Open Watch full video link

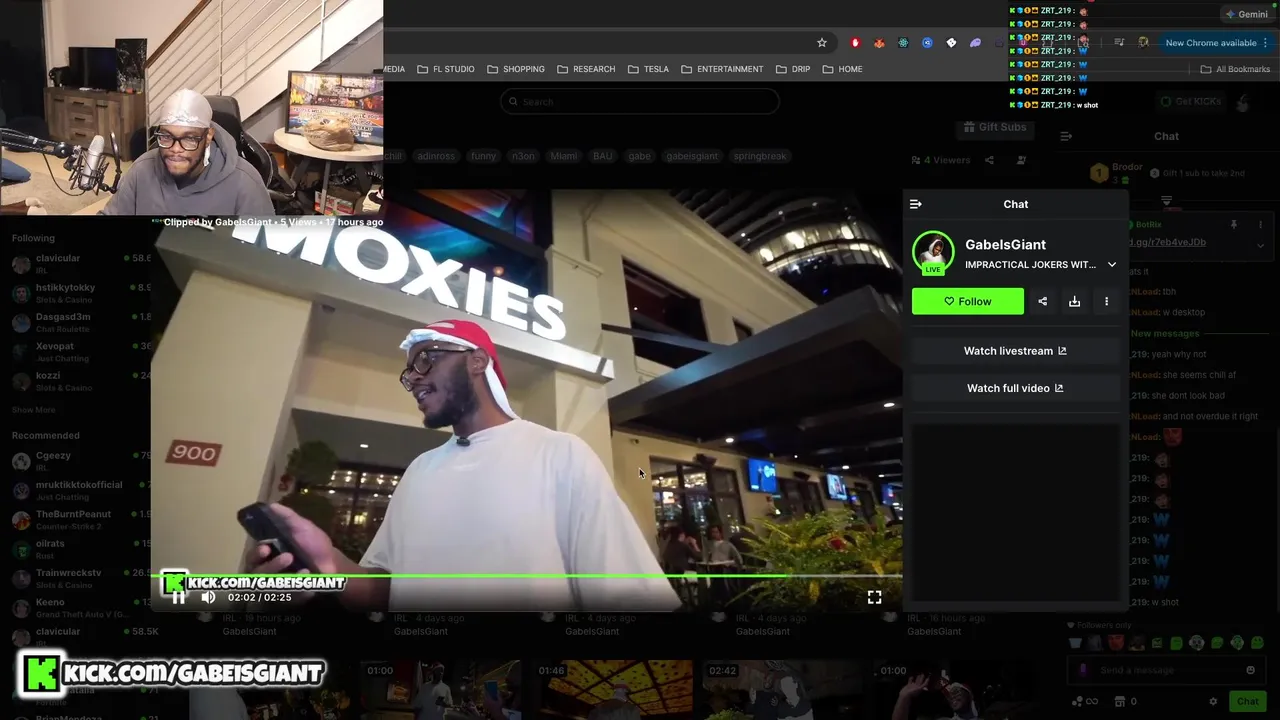tap(1015, 388)
